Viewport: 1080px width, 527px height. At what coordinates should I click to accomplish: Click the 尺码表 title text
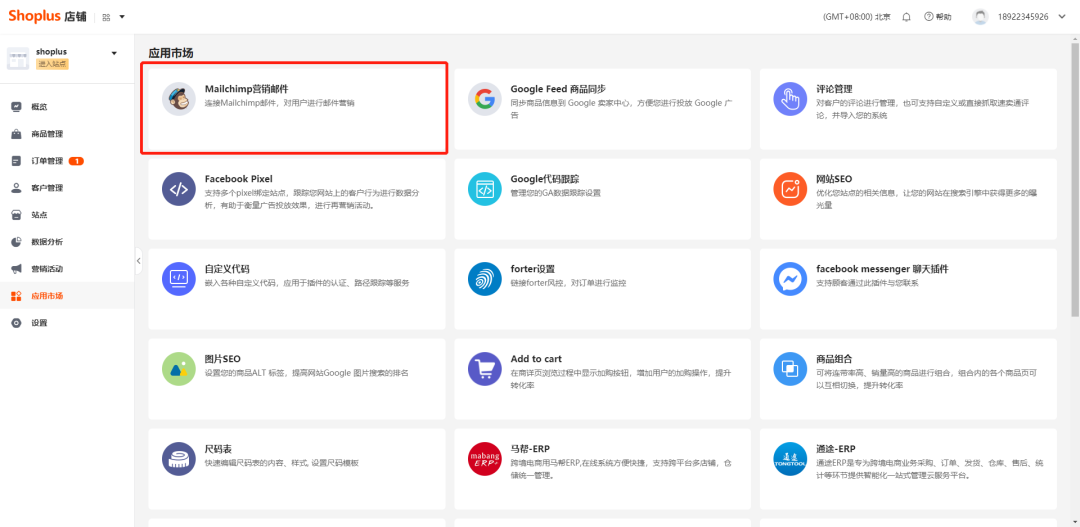coord(218,448)
